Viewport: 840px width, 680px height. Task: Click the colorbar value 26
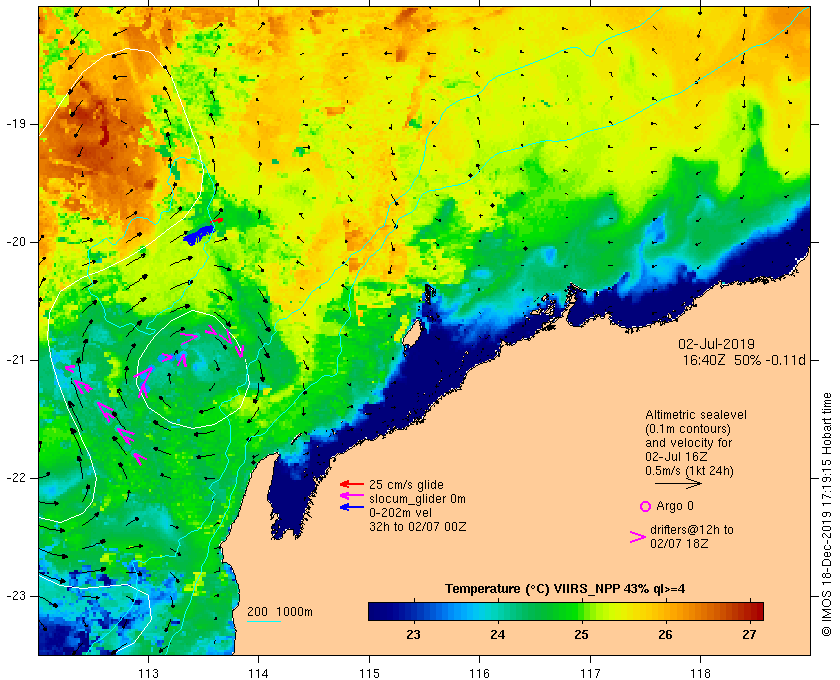[x=665, y=634]
